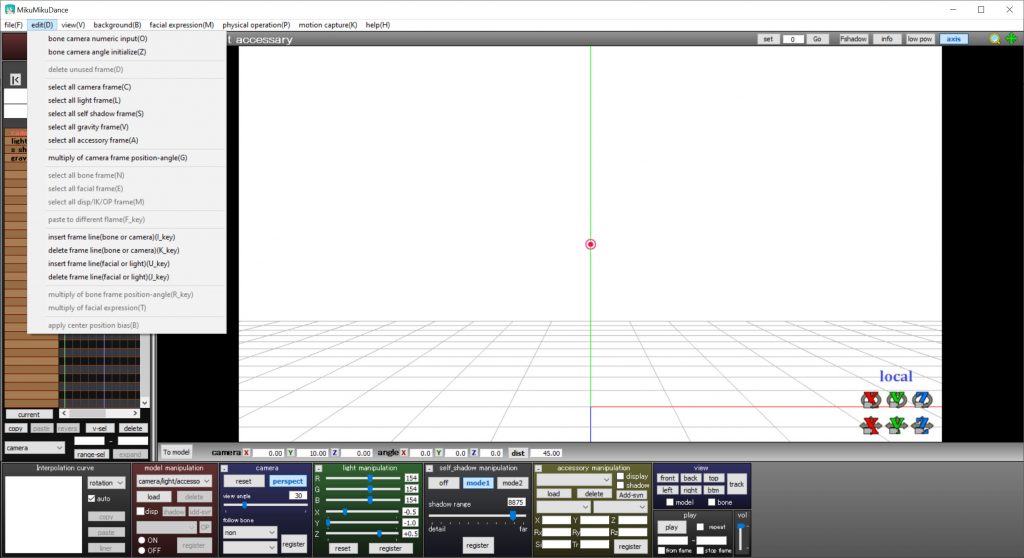Click the green cross move-view icon
This screenshot has width=1024, height=558.
point(1012,39)
